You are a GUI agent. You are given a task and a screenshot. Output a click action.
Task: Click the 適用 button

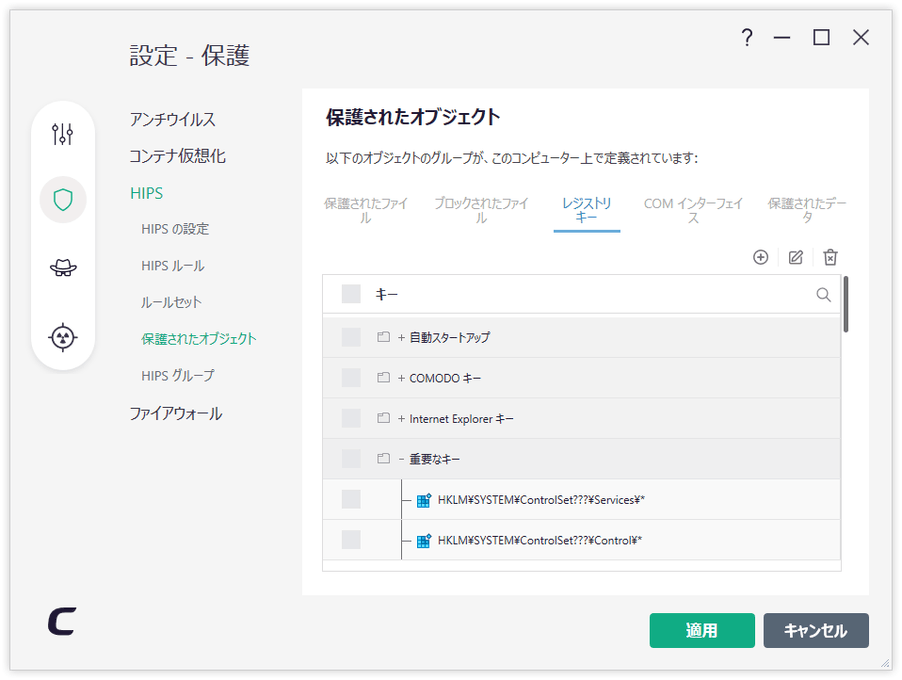[702, 631]
